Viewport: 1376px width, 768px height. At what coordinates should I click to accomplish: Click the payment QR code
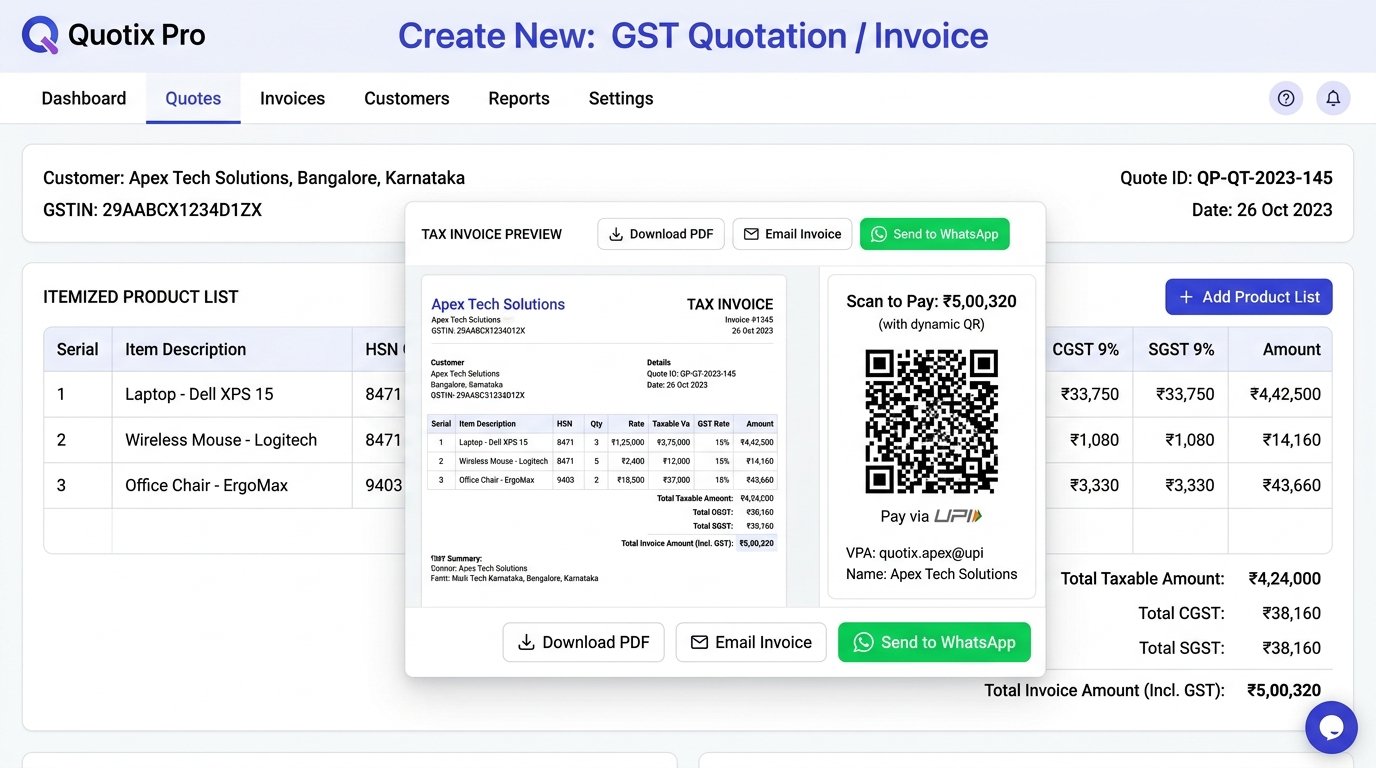pos(932,421)
